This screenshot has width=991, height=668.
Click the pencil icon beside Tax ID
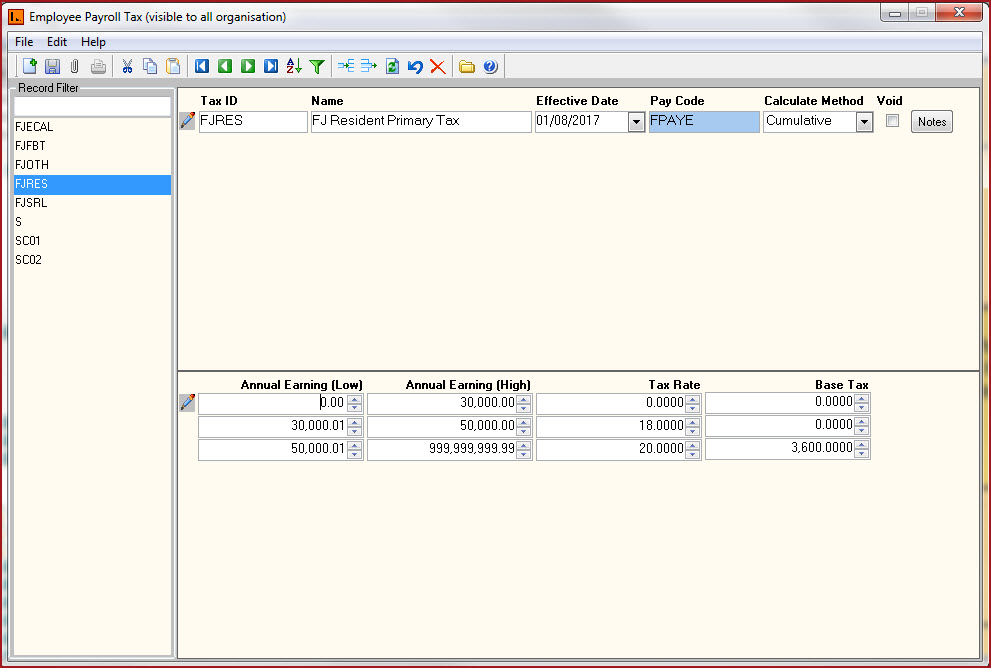[x=187, y=121]
